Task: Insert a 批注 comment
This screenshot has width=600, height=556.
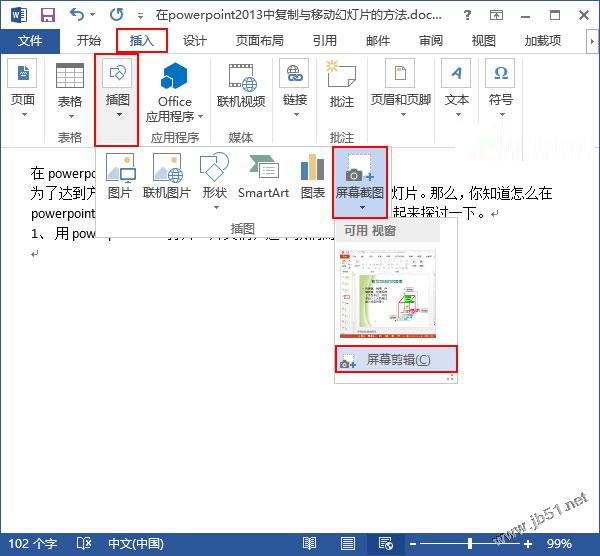Action: point(341,85)
